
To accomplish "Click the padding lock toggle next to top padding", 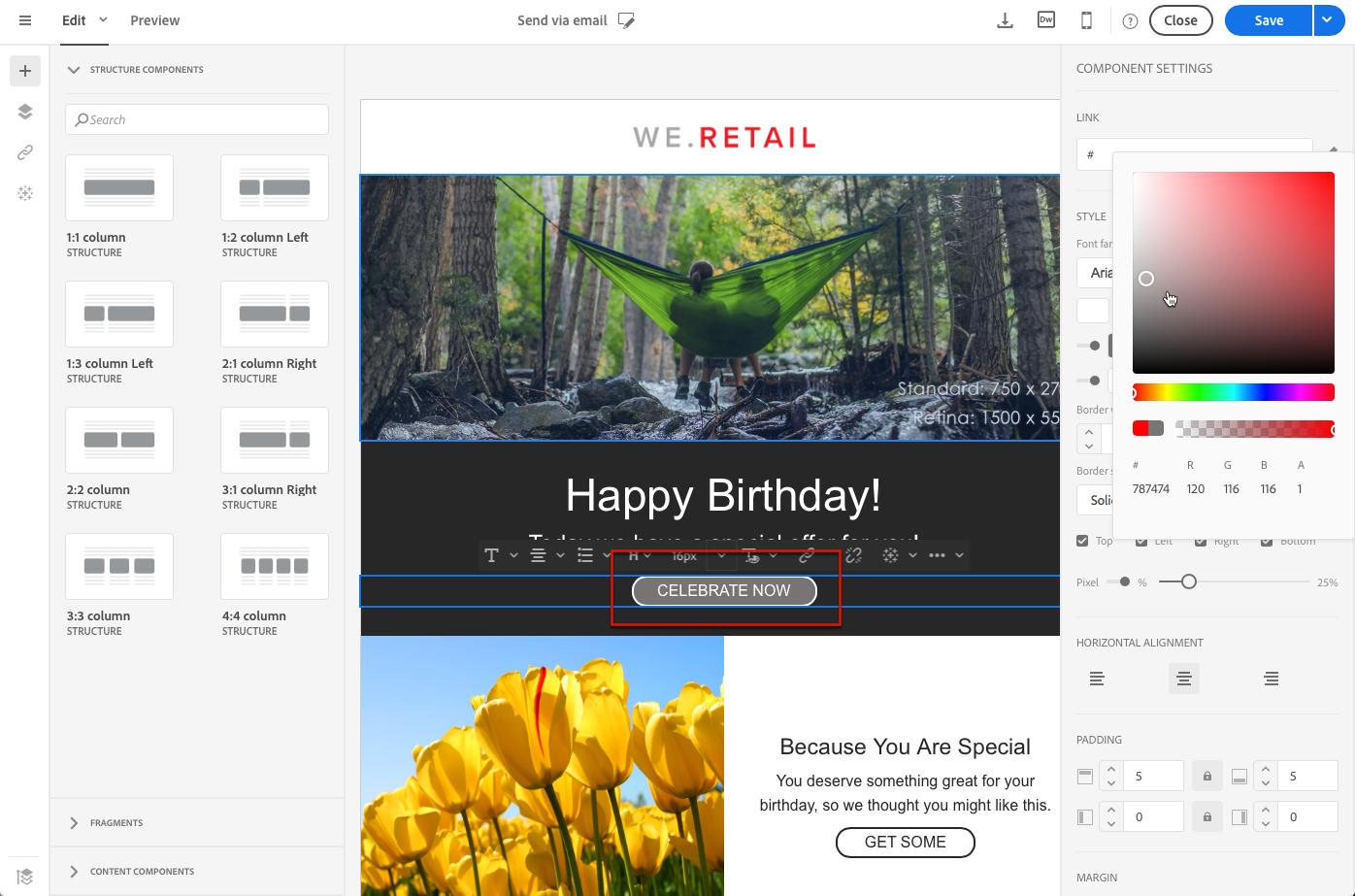I will click(1206, 776).
